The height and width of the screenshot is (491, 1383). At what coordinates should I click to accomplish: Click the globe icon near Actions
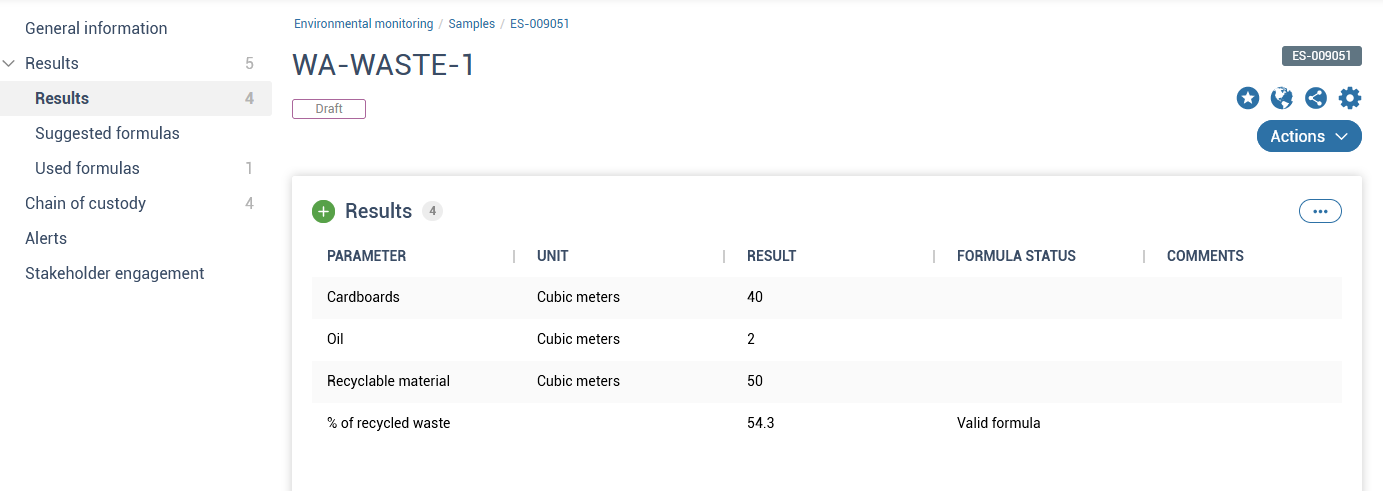click(1281, 98)
